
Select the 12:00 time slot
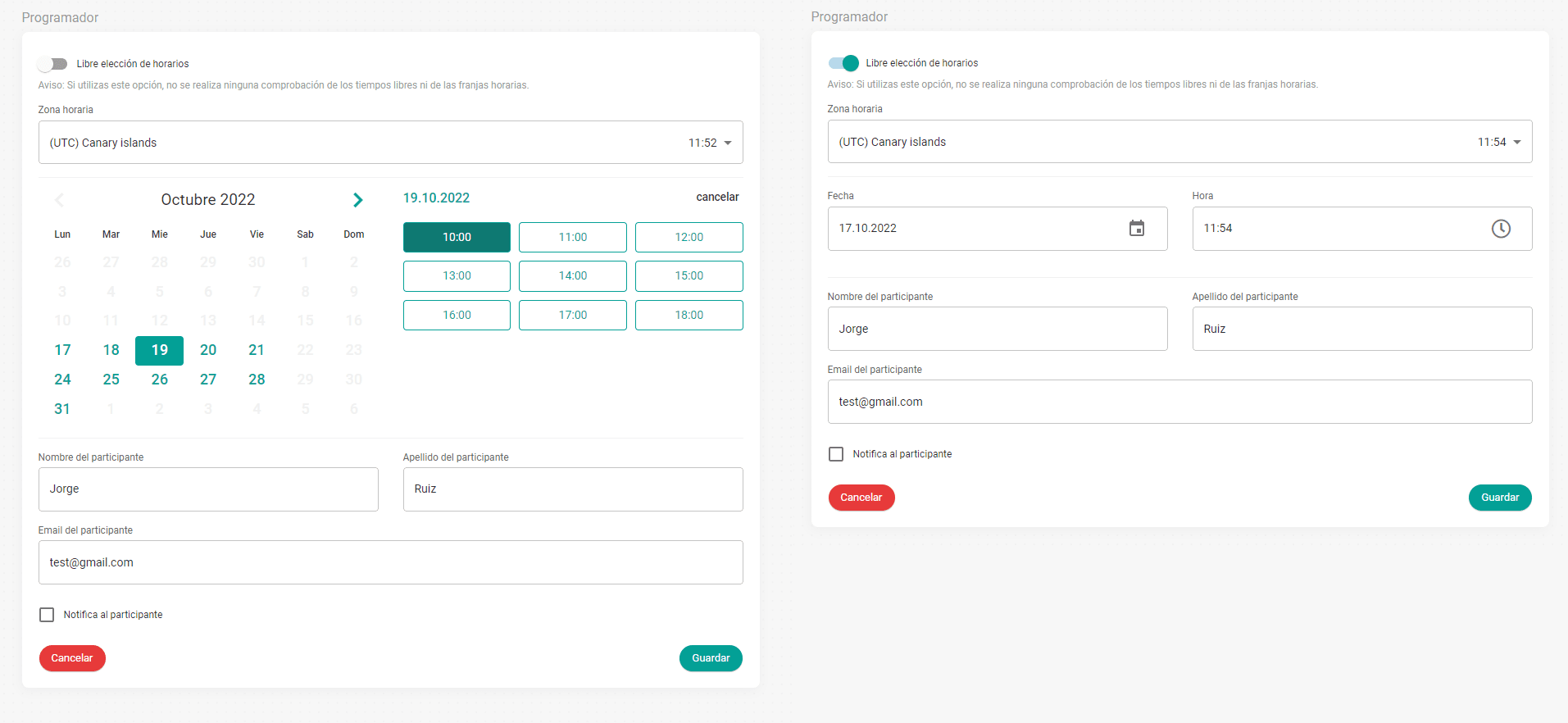pyautogui.click(x=689, y=237)
